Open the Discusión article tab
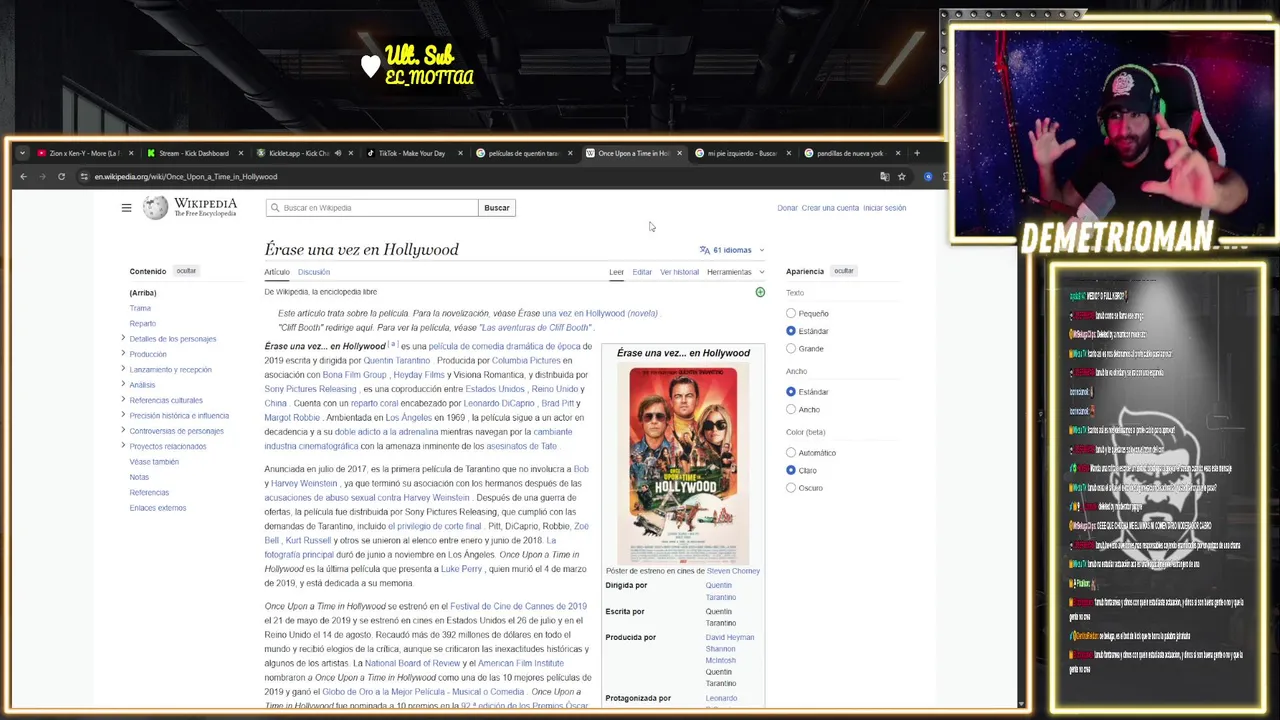This screenshot has width=1280, height=720. click(313, 272)
